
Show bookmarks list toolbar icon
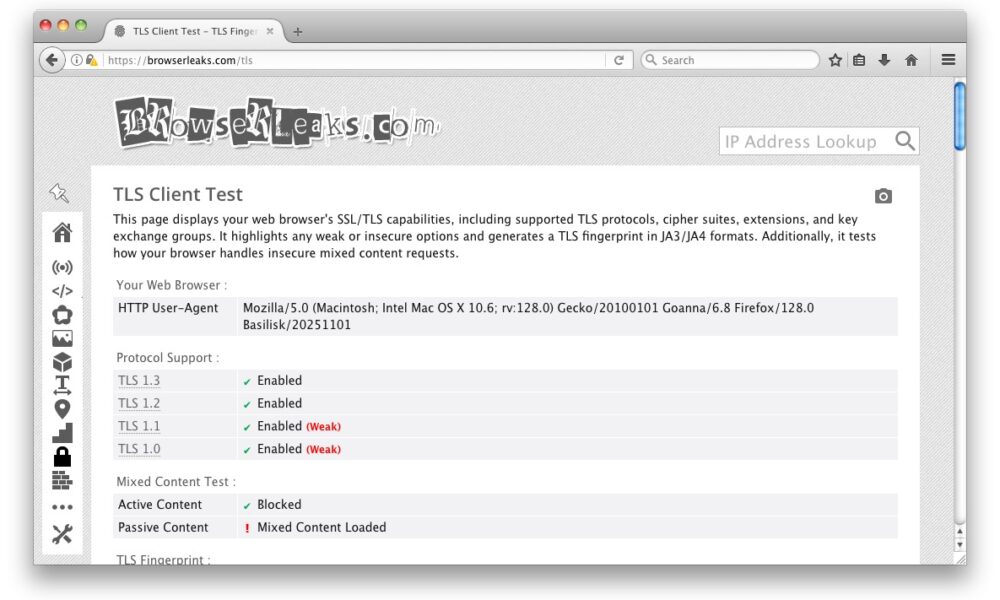tap(859, 60)
